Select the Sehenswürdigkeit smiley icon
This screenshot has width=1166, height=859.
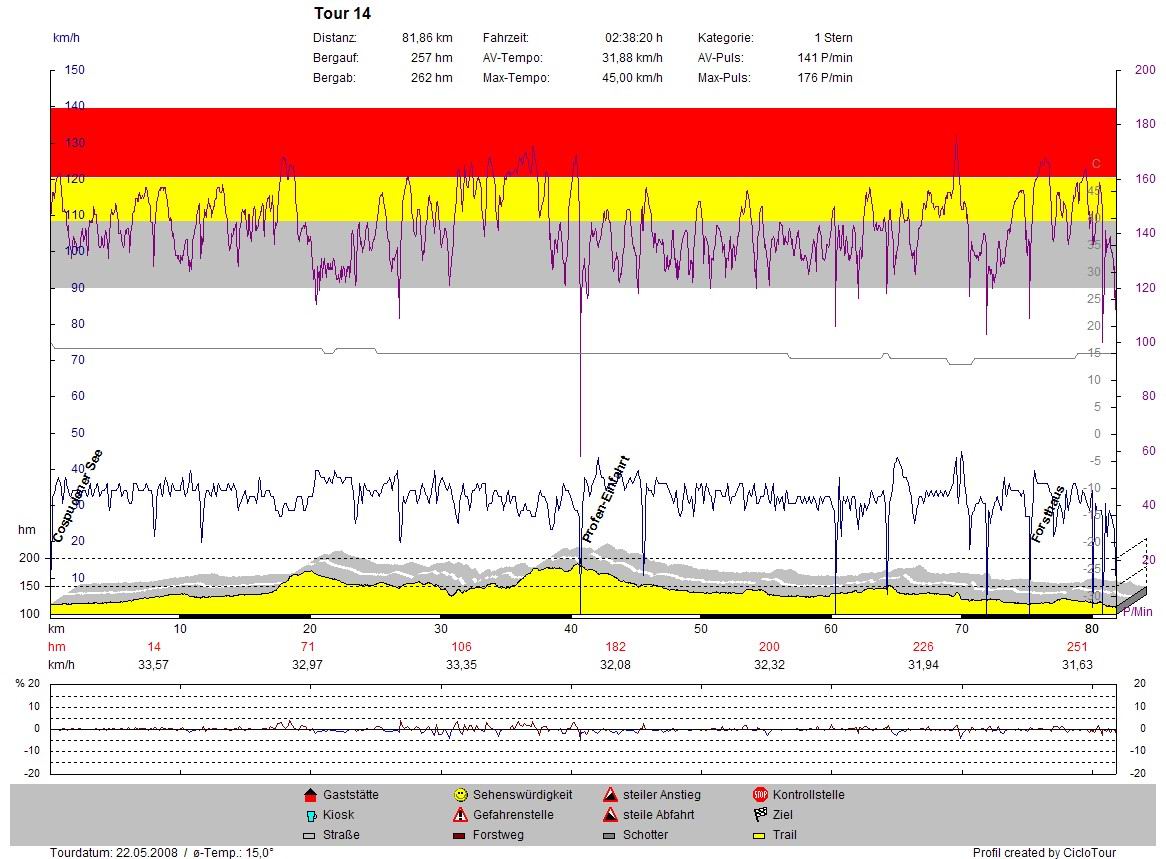460,796
